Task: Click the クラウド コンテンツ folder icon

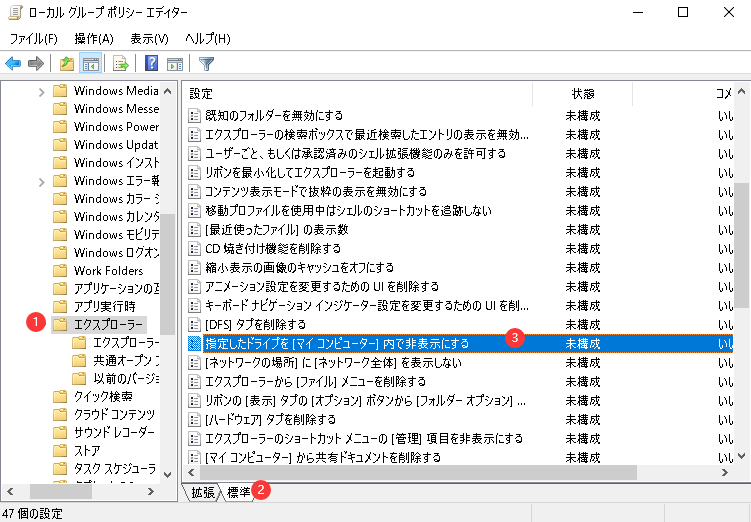Action: pos(60,415)
